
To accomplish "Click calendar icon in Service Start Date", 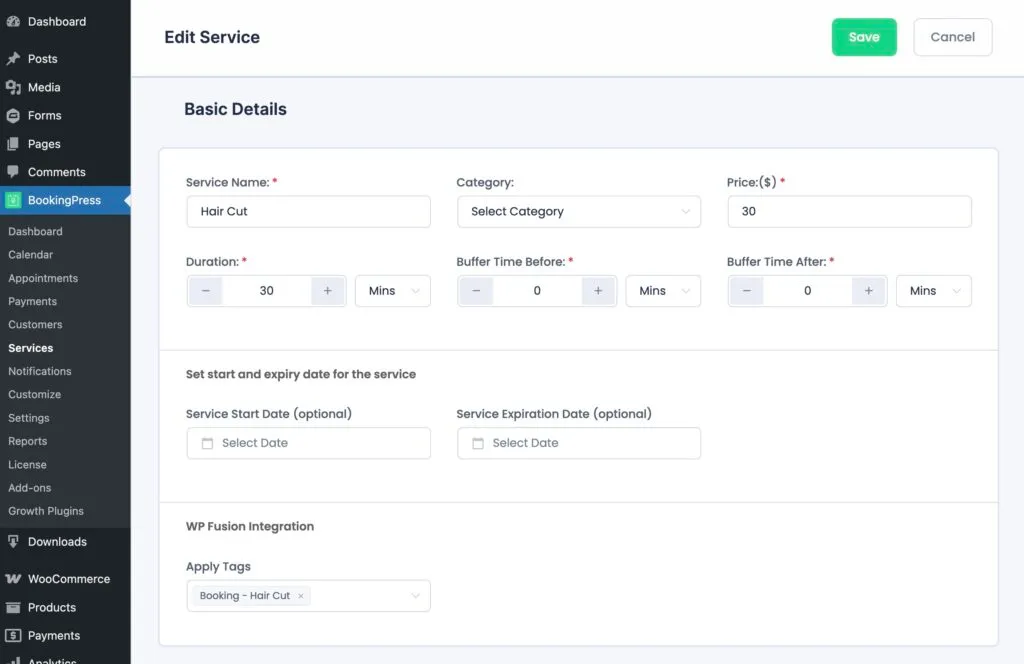I will coord(208,443).
